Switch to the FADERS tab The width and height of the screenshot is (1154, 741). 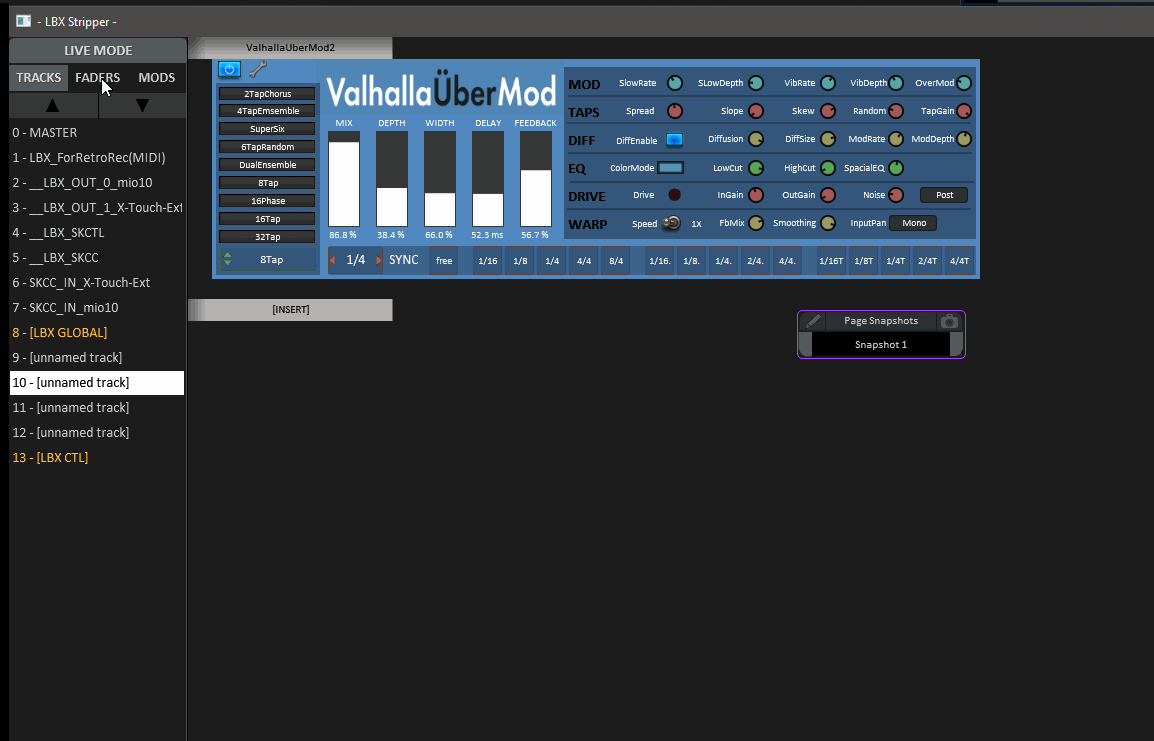[97, 78]
